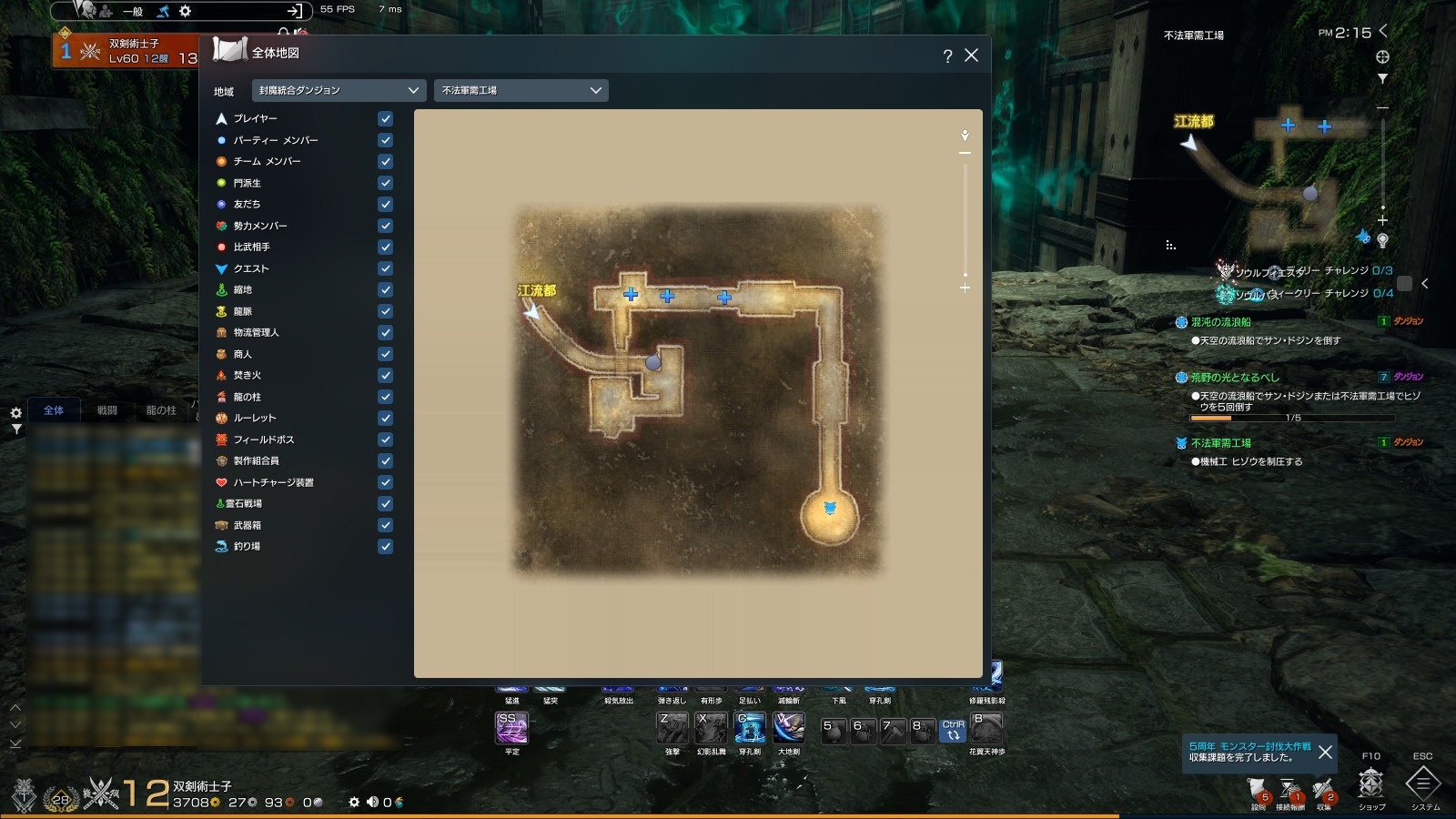The image size is (1456, 819).
Task: Activate the V 大地剣 skill icon
Action: 789,728
